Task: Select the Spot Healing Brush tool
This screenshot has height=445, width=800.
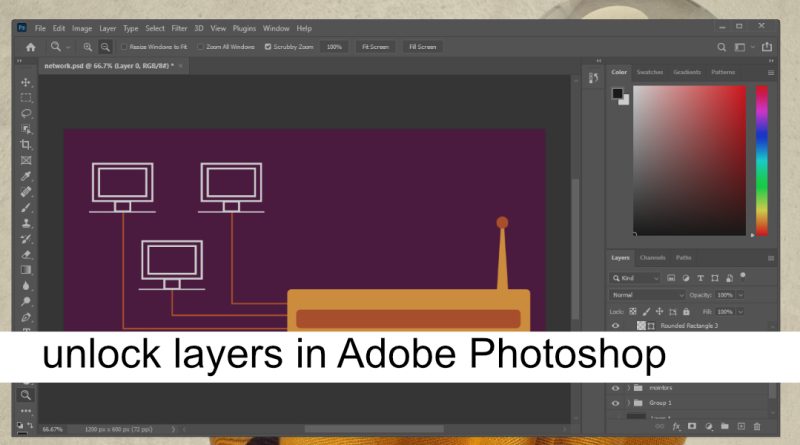Action: [26, 192]
